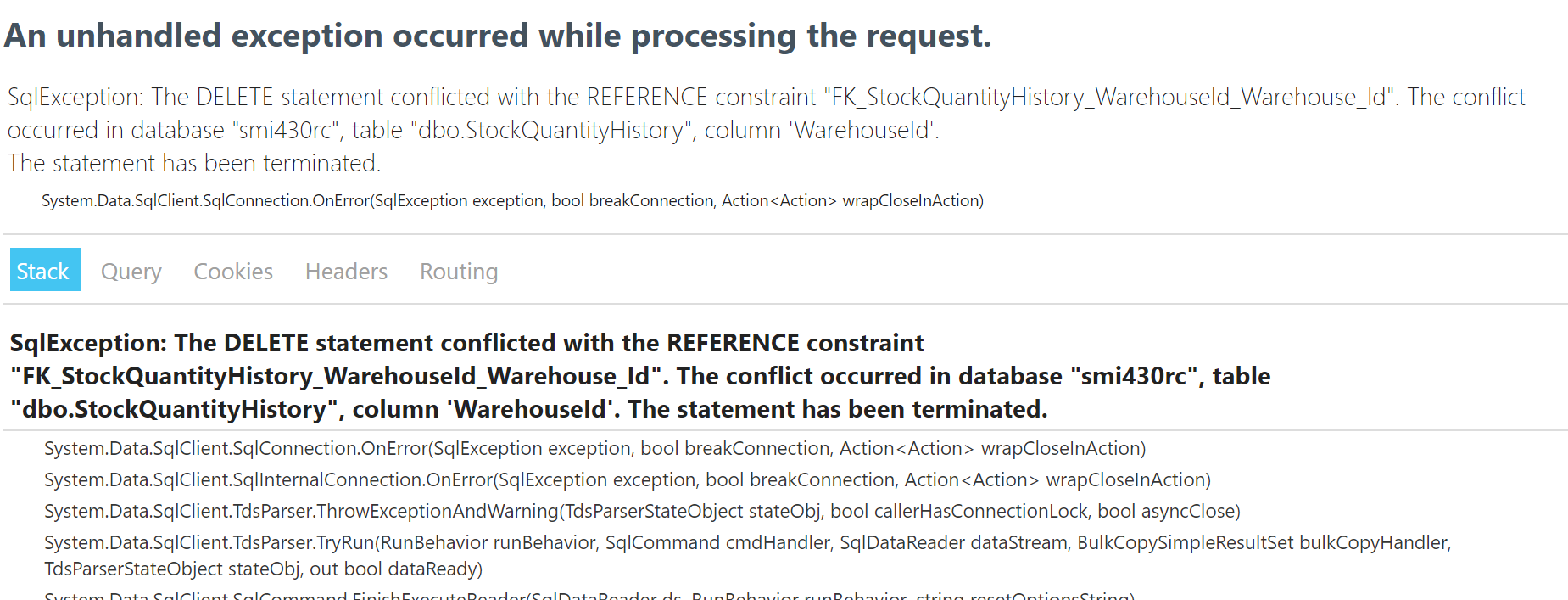Open the Cookies tab

(x=232, y=271)
